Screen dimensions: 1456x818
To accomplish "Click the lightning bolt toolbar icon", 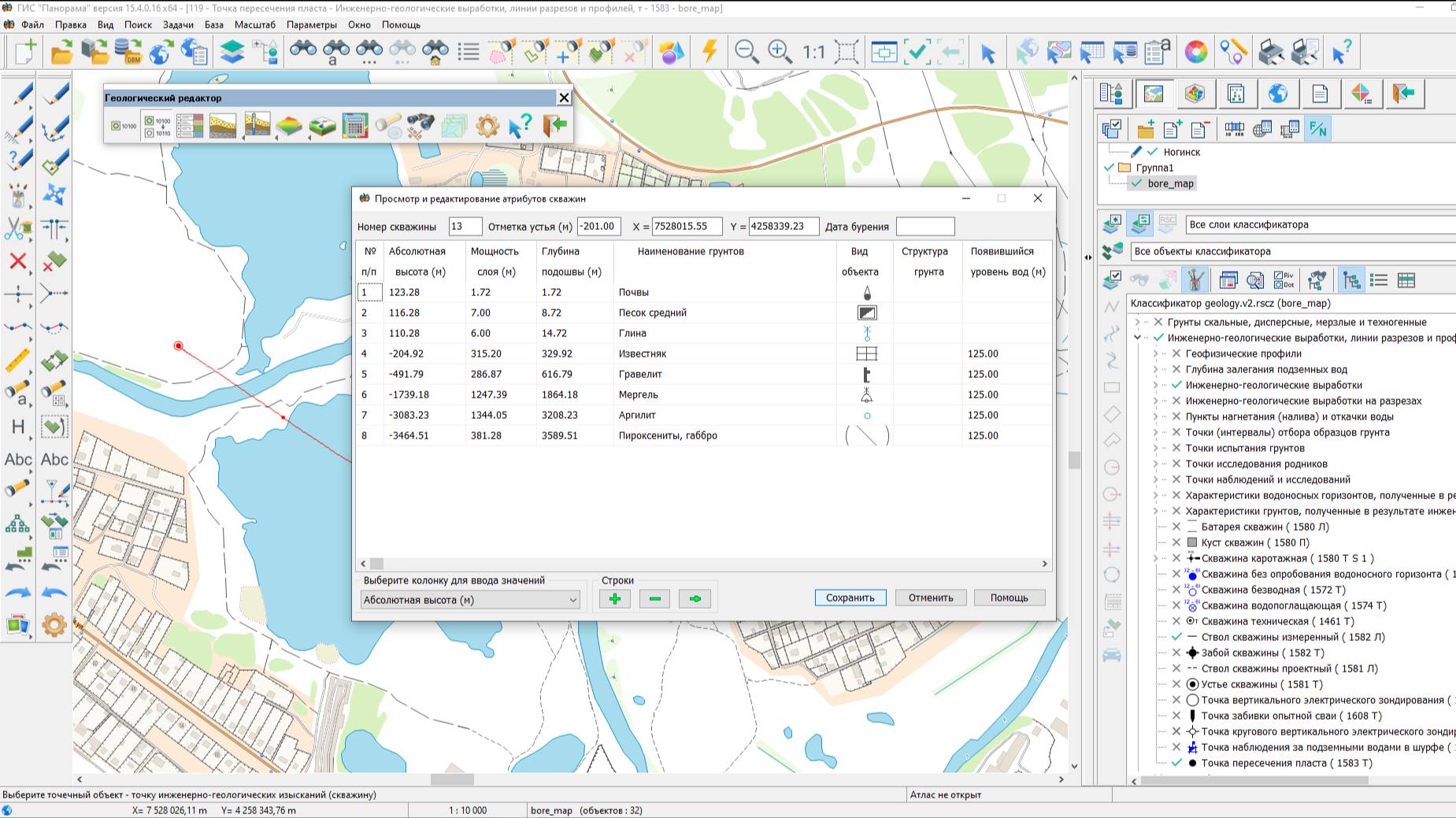I will coord(709,52).
